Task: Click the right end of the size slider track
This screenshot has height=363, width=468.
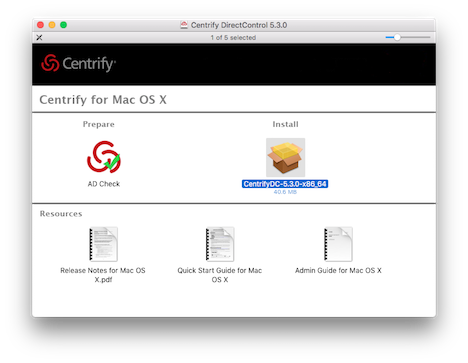Action: [x=429, y=37]
